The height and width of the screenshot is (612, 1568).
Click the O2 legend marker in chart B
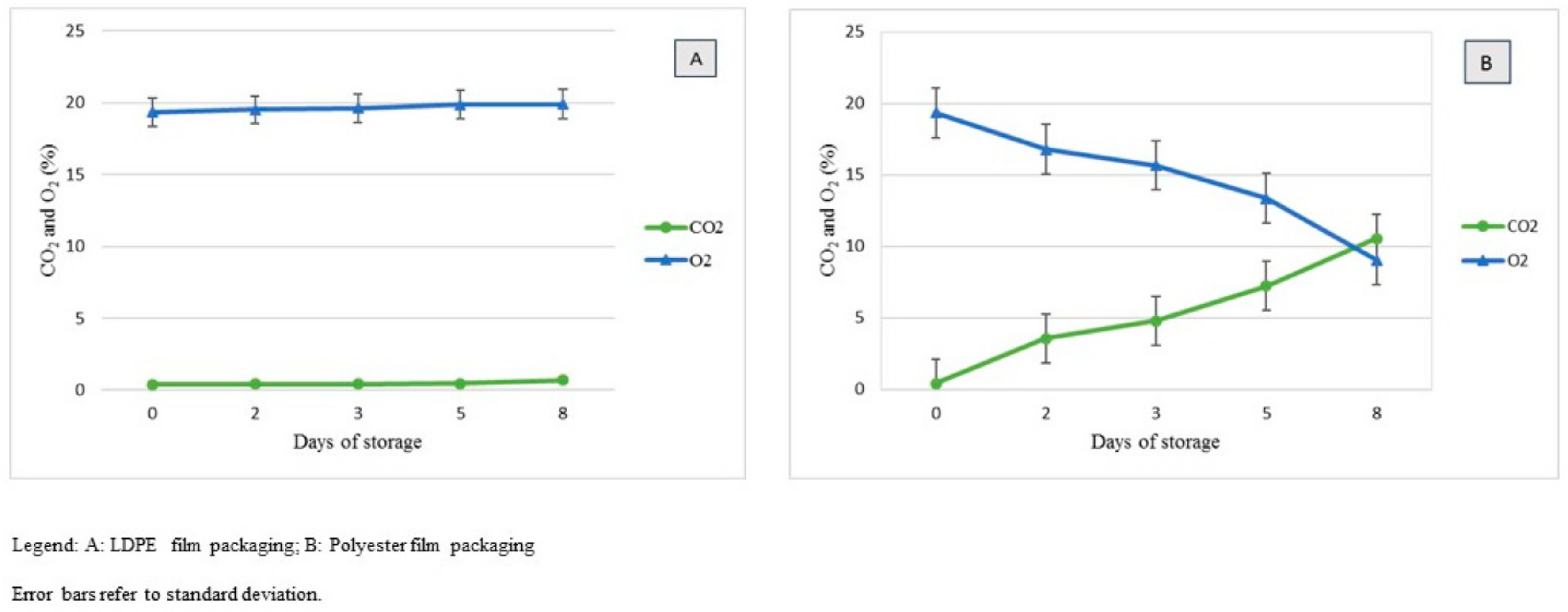coord(1482,260)
